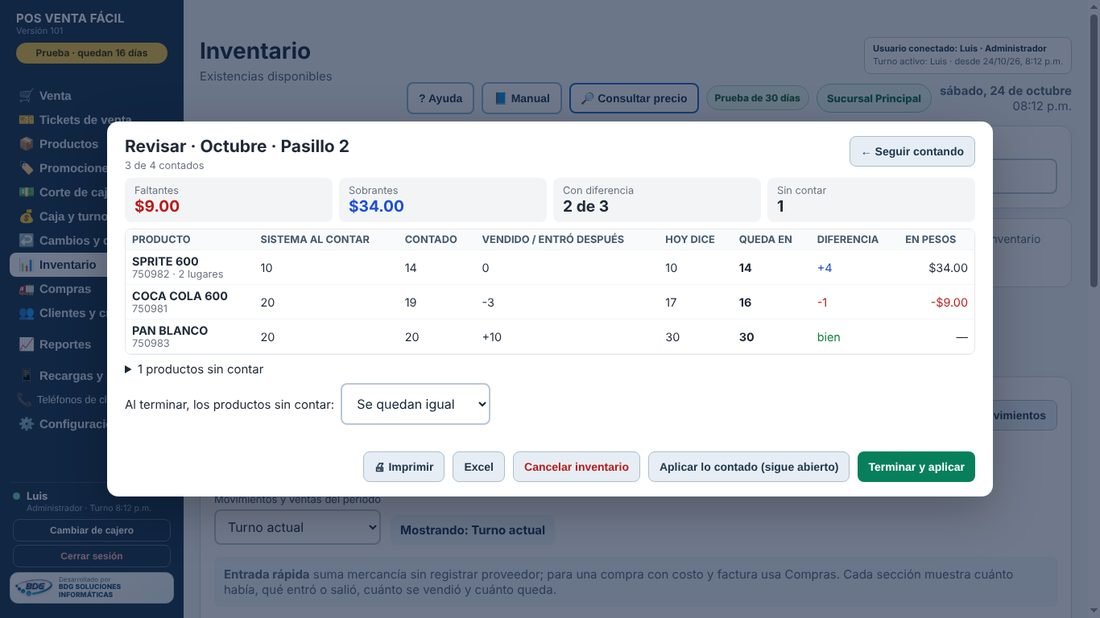
Task: Click the green Terminar y aplicar button
Action: pyautogui.click(x=916, y=467)
